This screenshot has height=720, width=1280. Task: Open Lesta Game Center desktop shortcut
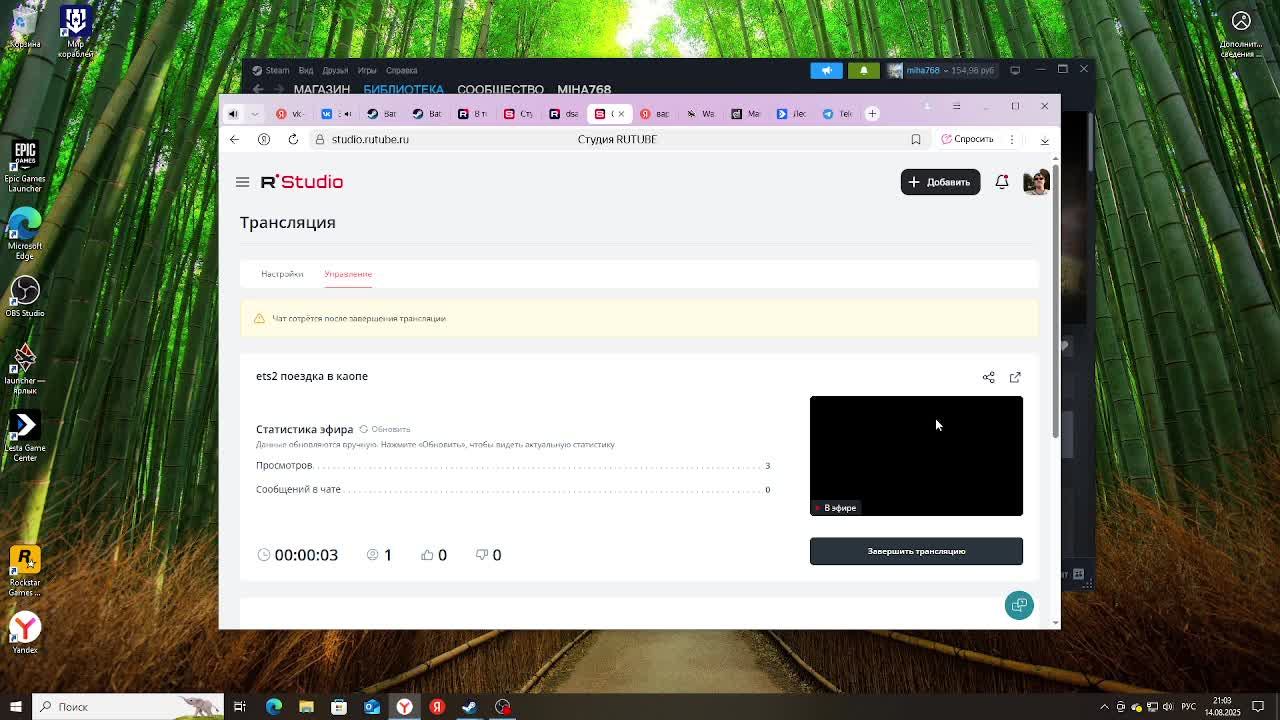pyautogui.click(x=25, y=437)
